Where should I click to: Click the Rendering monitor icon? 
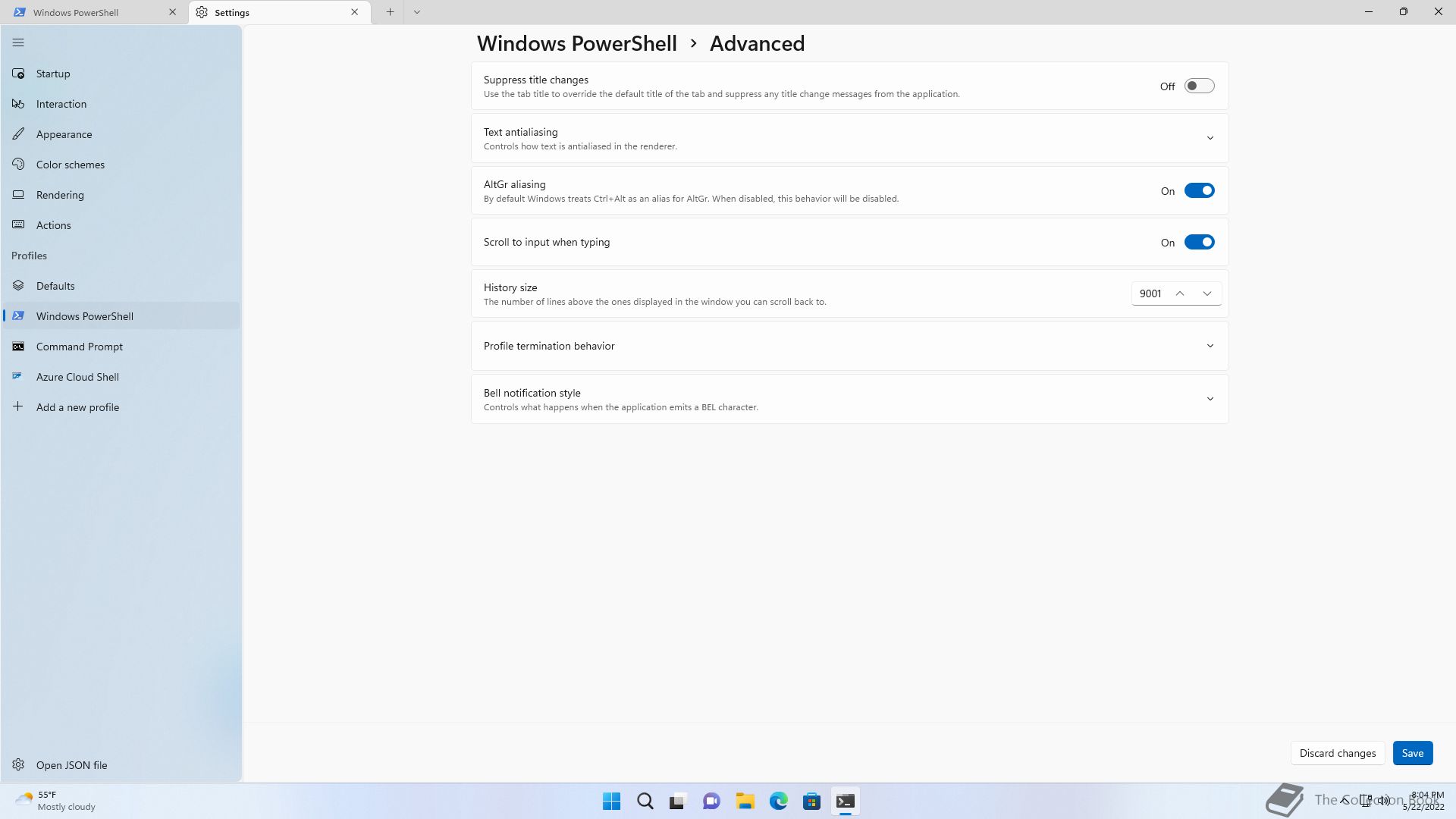18,195
